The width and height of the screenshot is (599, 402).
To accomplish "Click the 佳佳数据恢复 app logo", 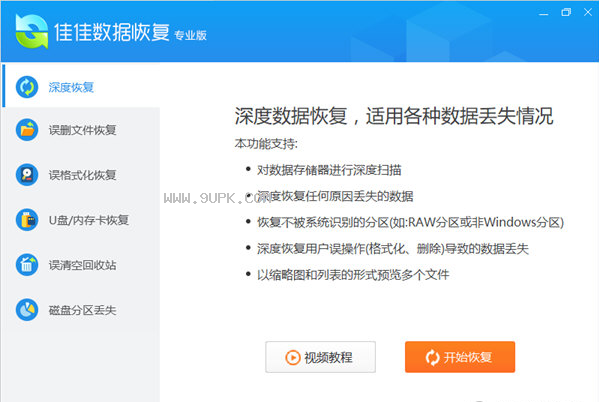I will (x=32, y=31).
